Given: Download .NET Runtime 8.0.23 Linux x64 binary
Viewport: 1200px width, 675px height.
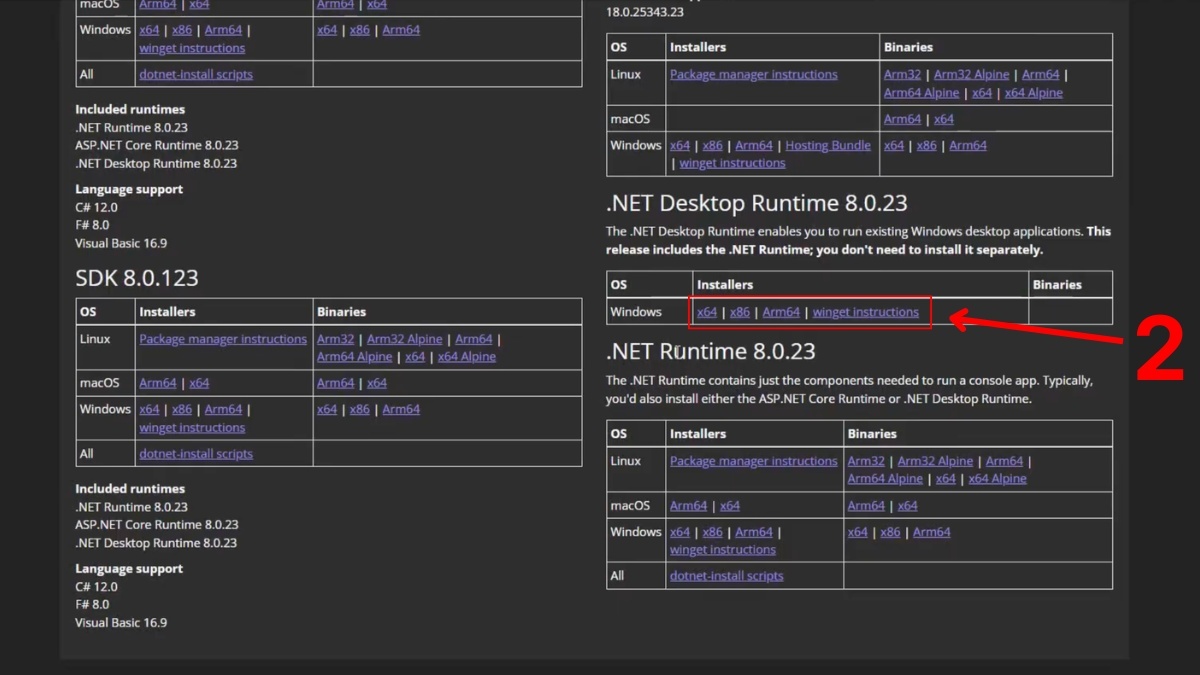Looking at the screenshot, I should click(x=946, y=479).
